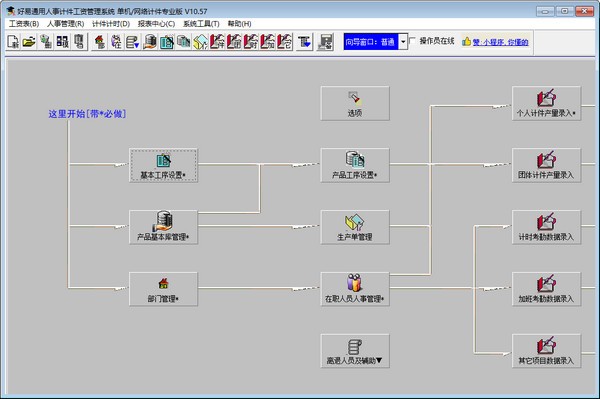Click the new file toolbar icon
This screenshot has height=399, width=600.
point(13,42)
